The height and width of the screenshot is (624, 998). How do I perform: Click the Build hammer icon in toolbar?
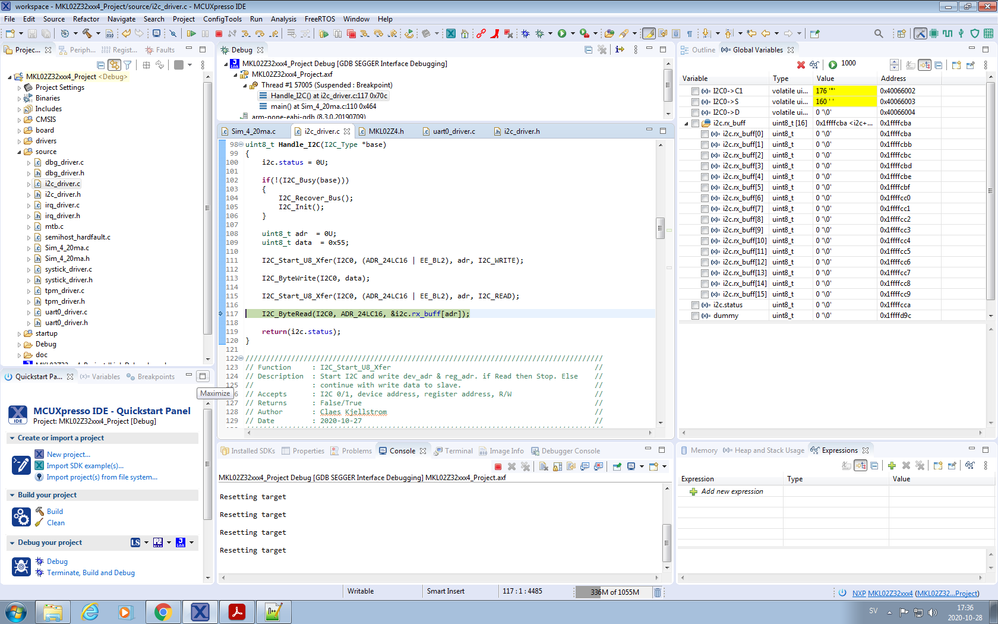click(x=85, y=34)
